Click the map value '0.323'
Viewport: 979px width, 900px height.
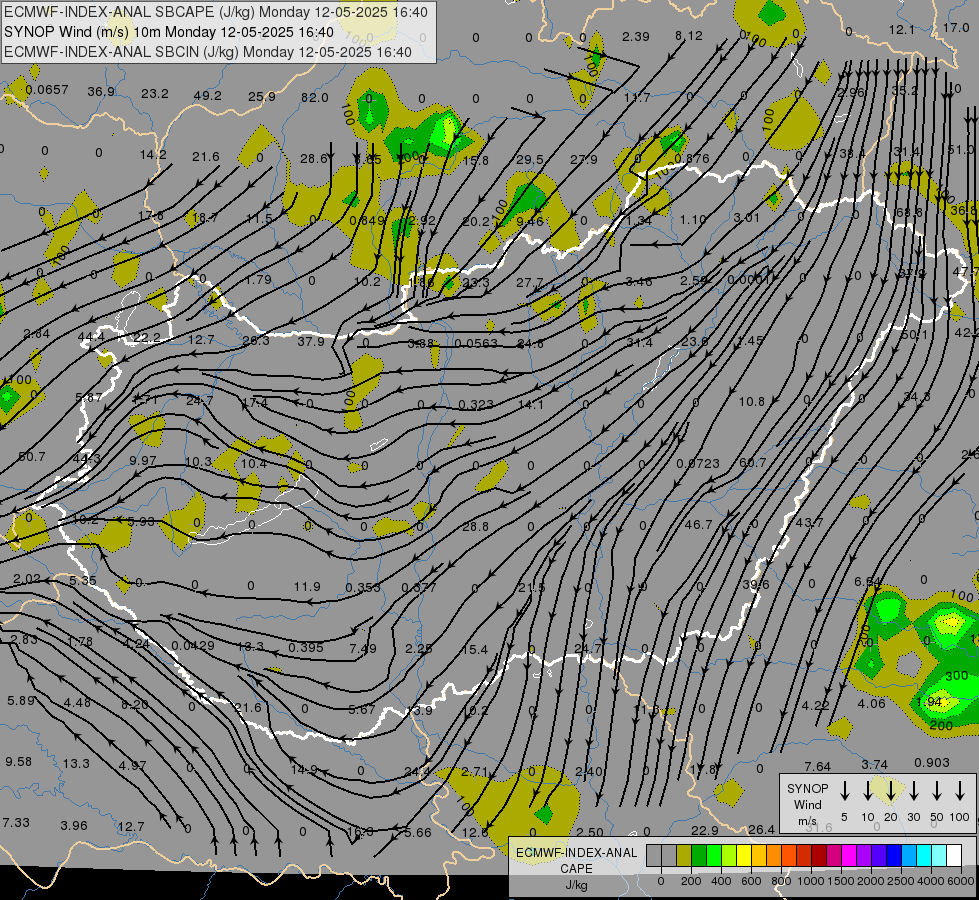[476, 405]
